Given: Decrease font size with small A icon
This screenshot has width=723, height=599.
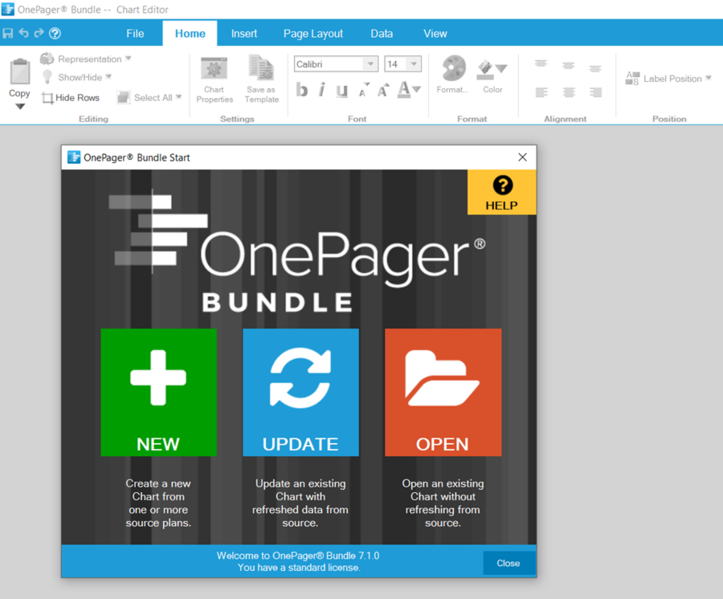Looking at the screenshot, I should (x=364, y=90).
